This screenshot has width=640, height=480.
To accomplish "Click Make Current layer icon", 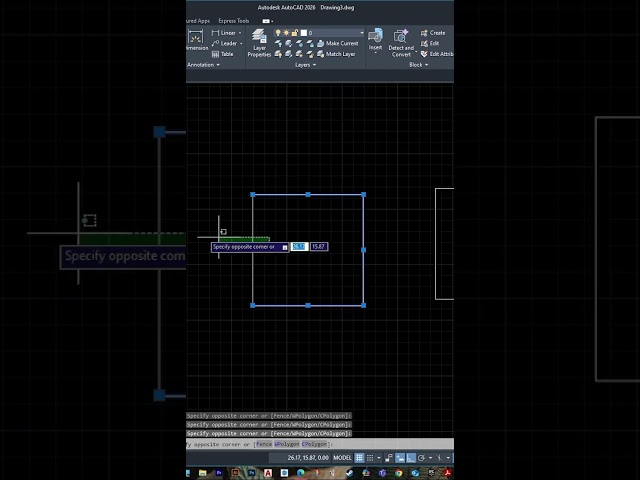I will point(321,43).
